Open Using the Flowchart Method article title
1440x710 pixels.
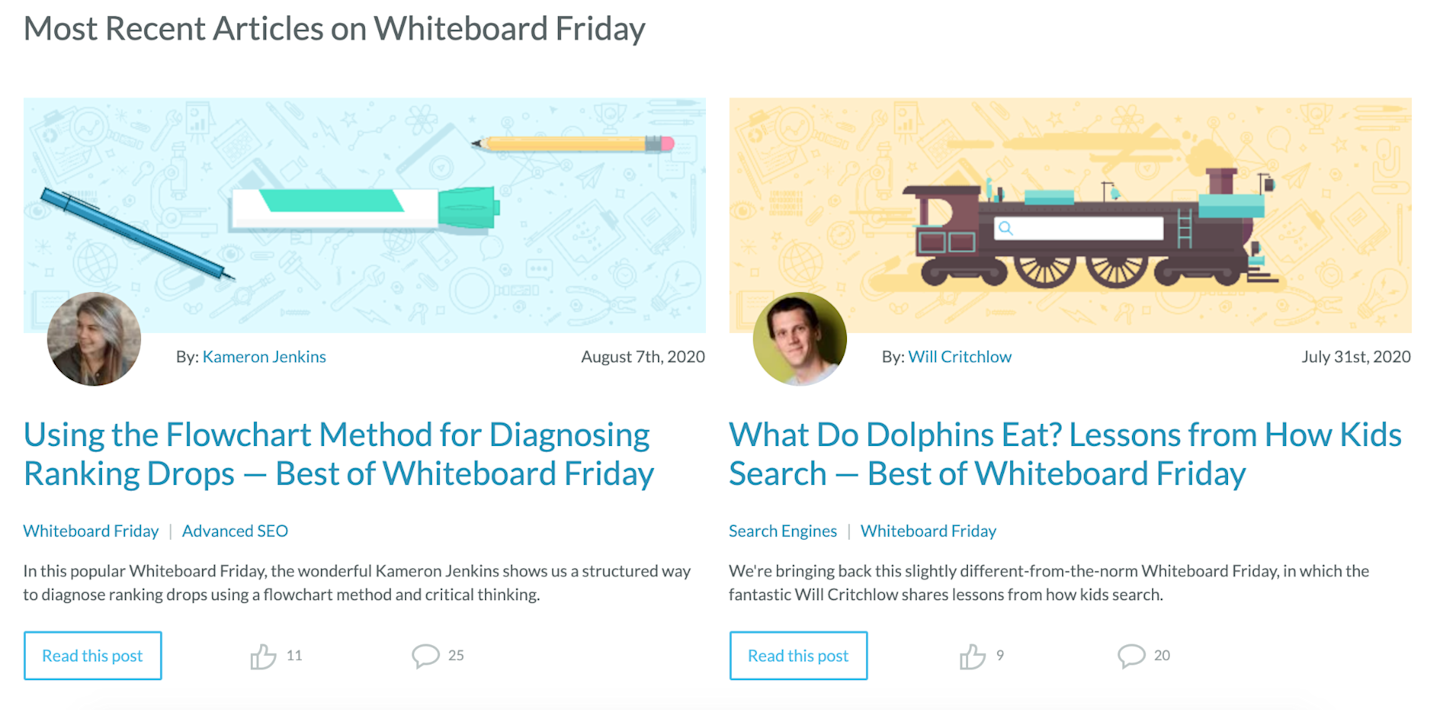click(339, 453)
